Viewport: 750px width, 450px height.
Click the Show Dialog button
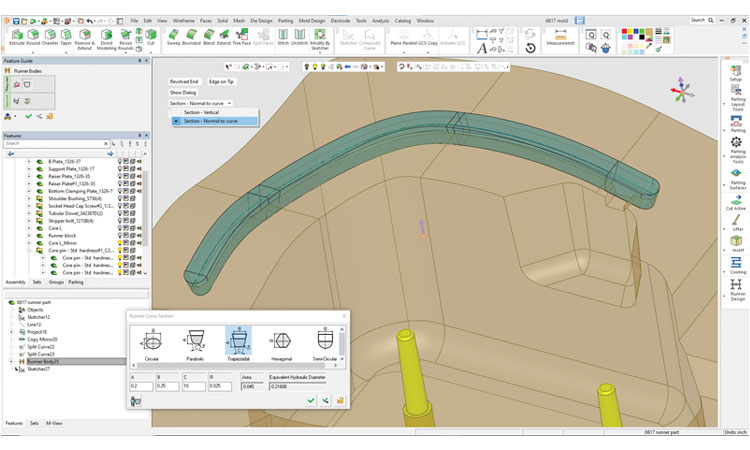(183, 93)
